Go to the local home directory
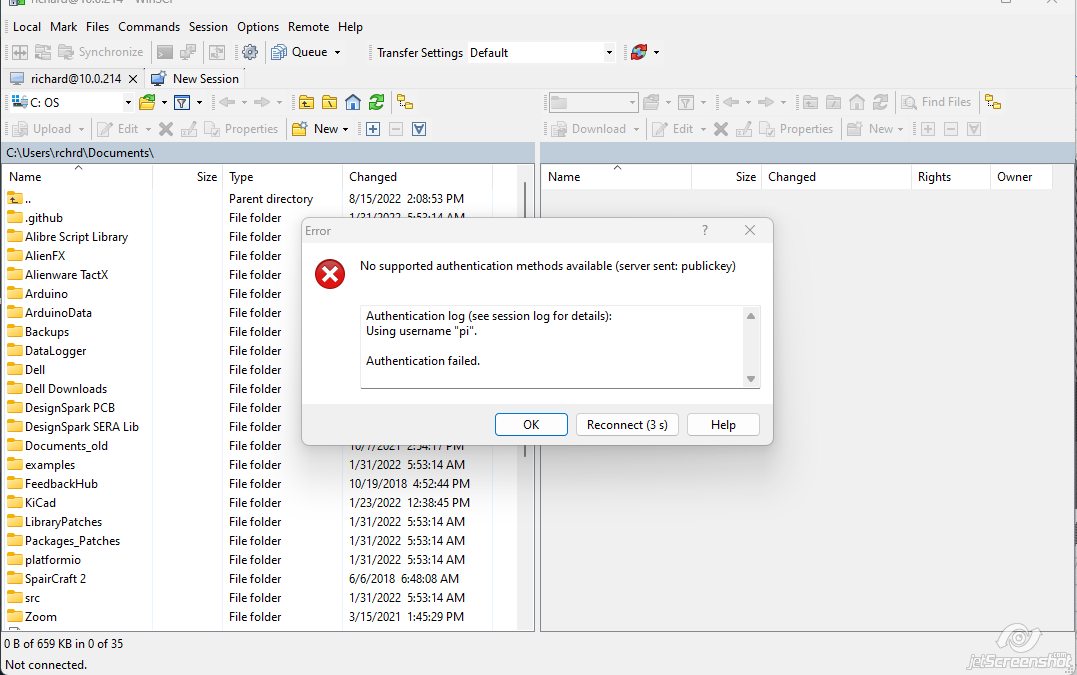The width and height of the screenshot is (1077, 675). pos(353,101)
